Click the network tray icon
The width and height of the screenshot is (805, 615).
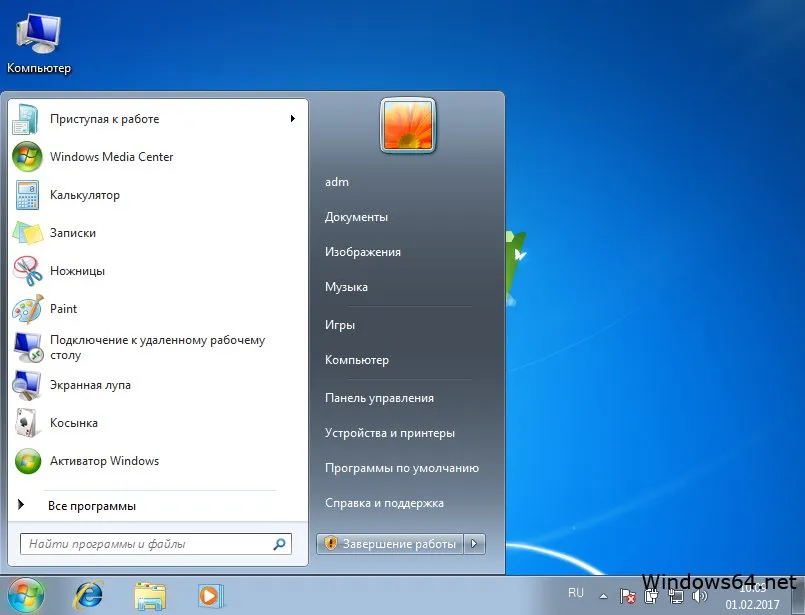coord(676,596)
